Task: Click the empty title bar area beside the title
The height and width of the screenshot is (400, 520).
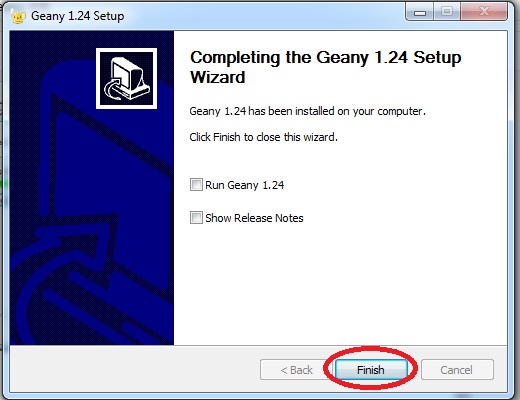Action: (263, 16)
